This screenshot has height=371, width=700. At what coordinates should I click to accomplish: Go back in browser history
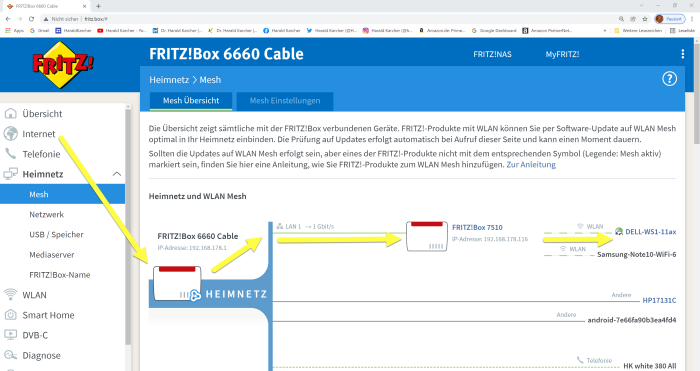coord(8,19)
